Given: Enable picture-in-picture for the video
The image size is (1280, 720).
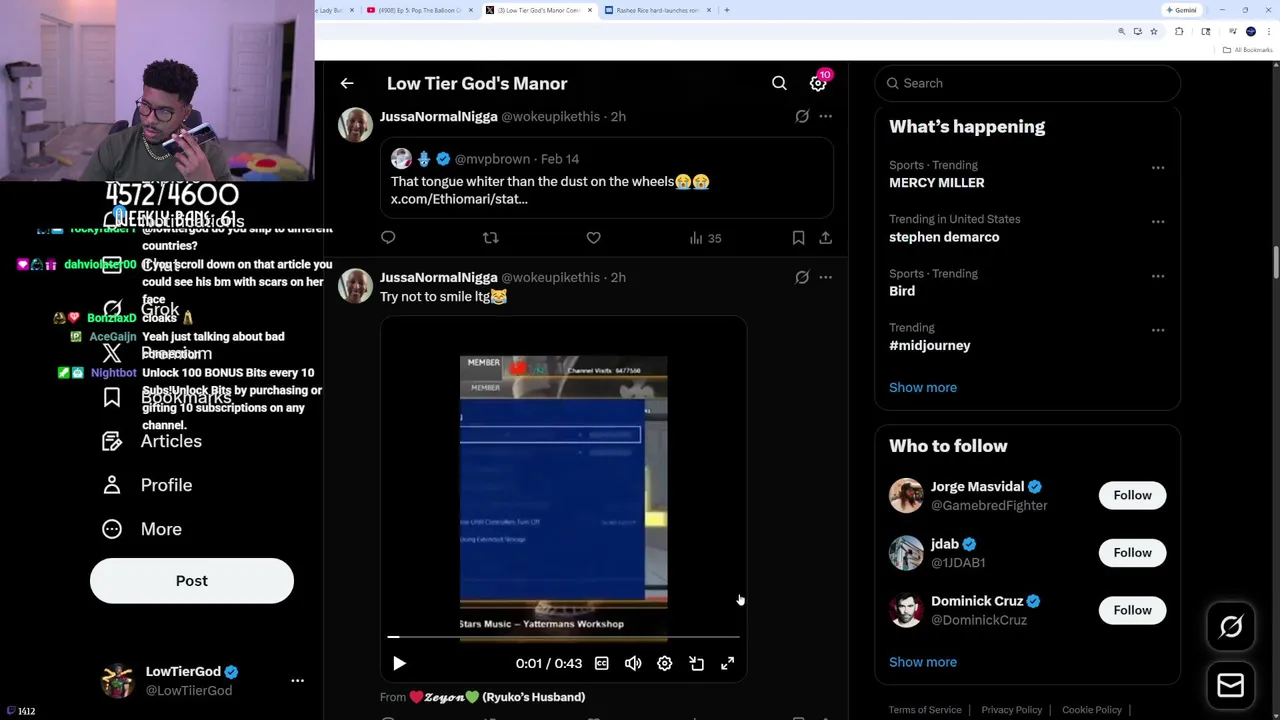Looking at the screenshot, I should tap(697, 664).
